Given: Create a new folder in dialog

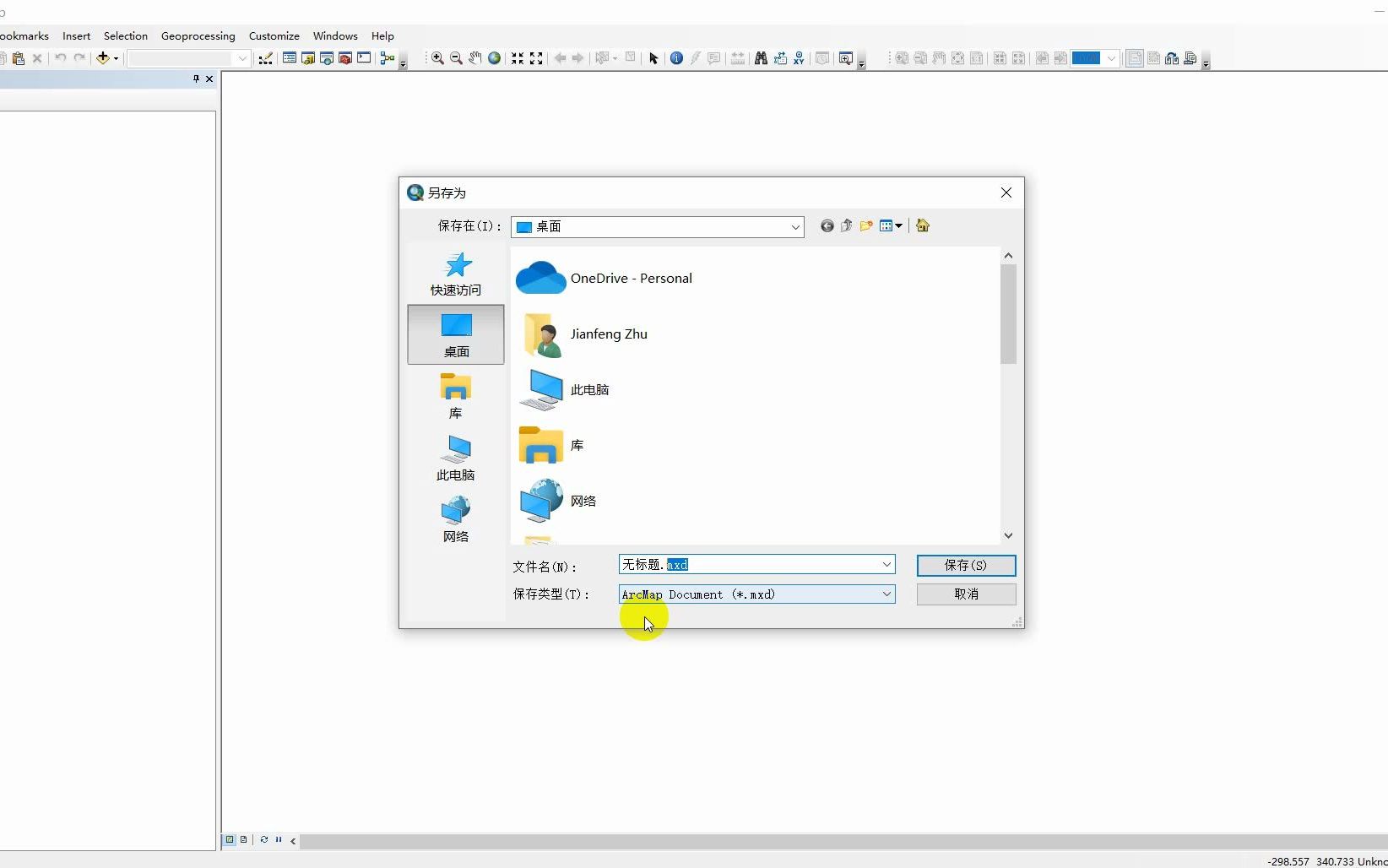Looking at the screenshot, I should point(866,225).
